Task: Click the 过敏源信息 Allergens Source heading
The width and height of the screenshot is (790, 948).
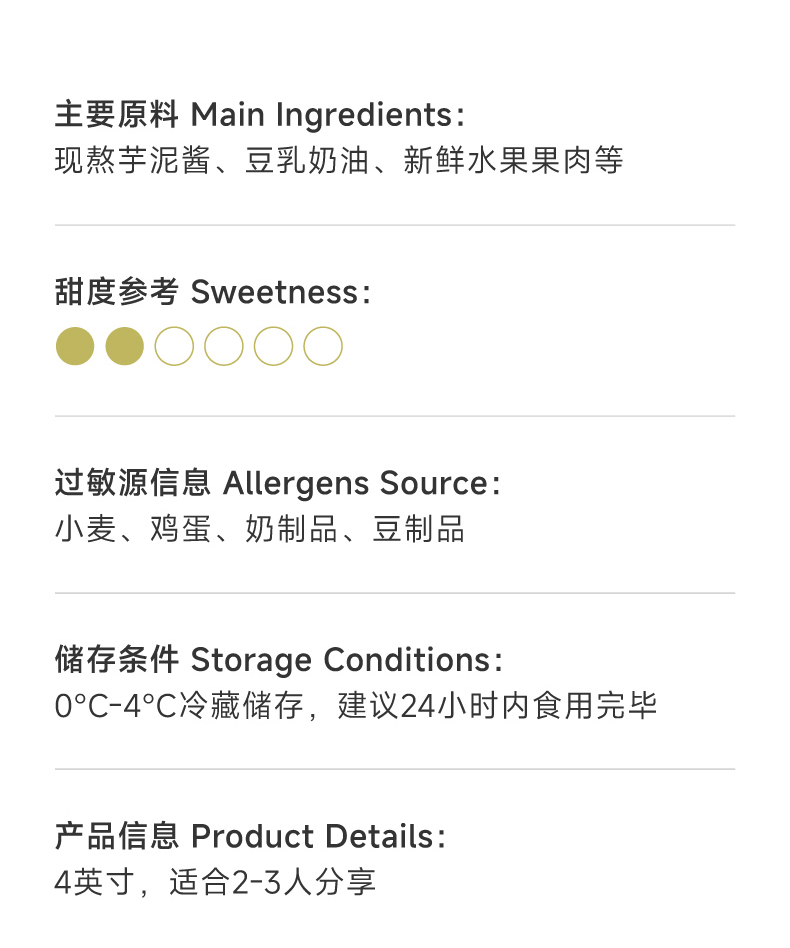Action: [277, 483]
